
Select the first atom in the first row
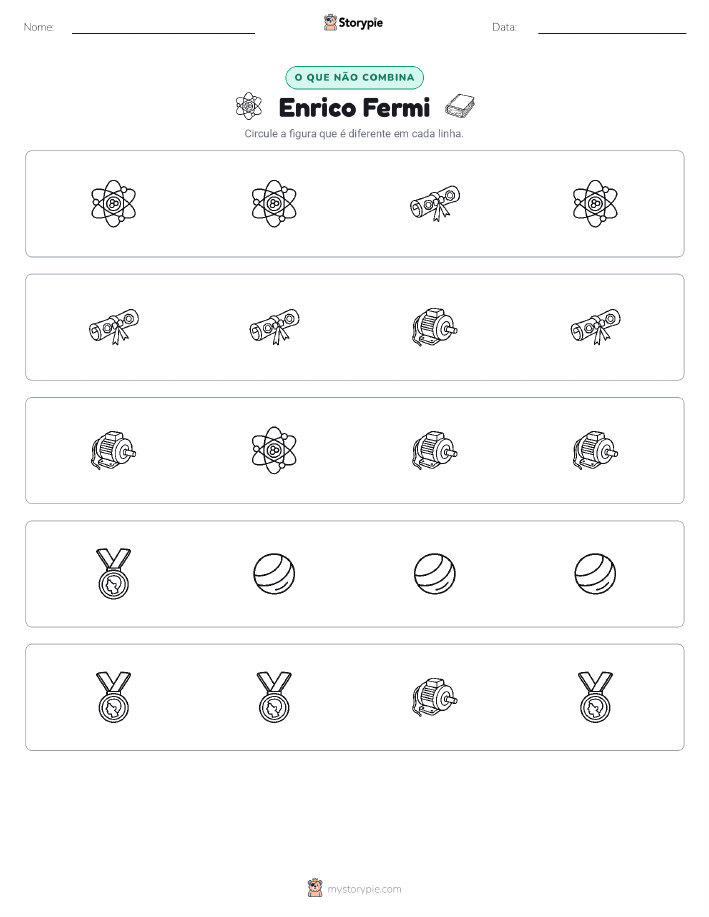click(x=113, y=204)
